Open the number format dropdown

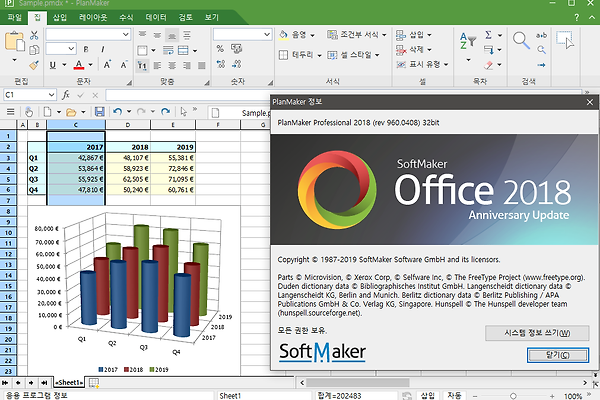[x=267, y=35]
